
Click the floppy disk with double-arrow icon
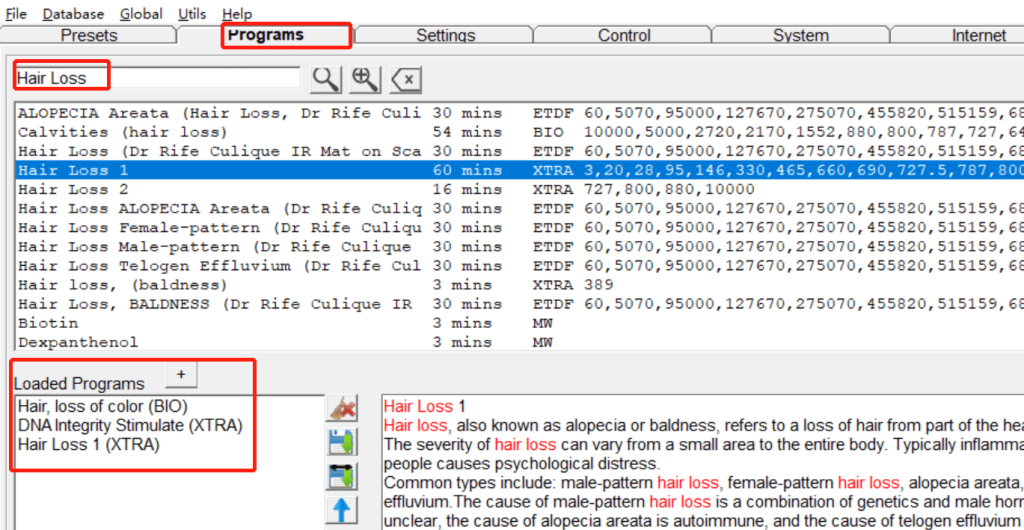click(x=342, y=476)
